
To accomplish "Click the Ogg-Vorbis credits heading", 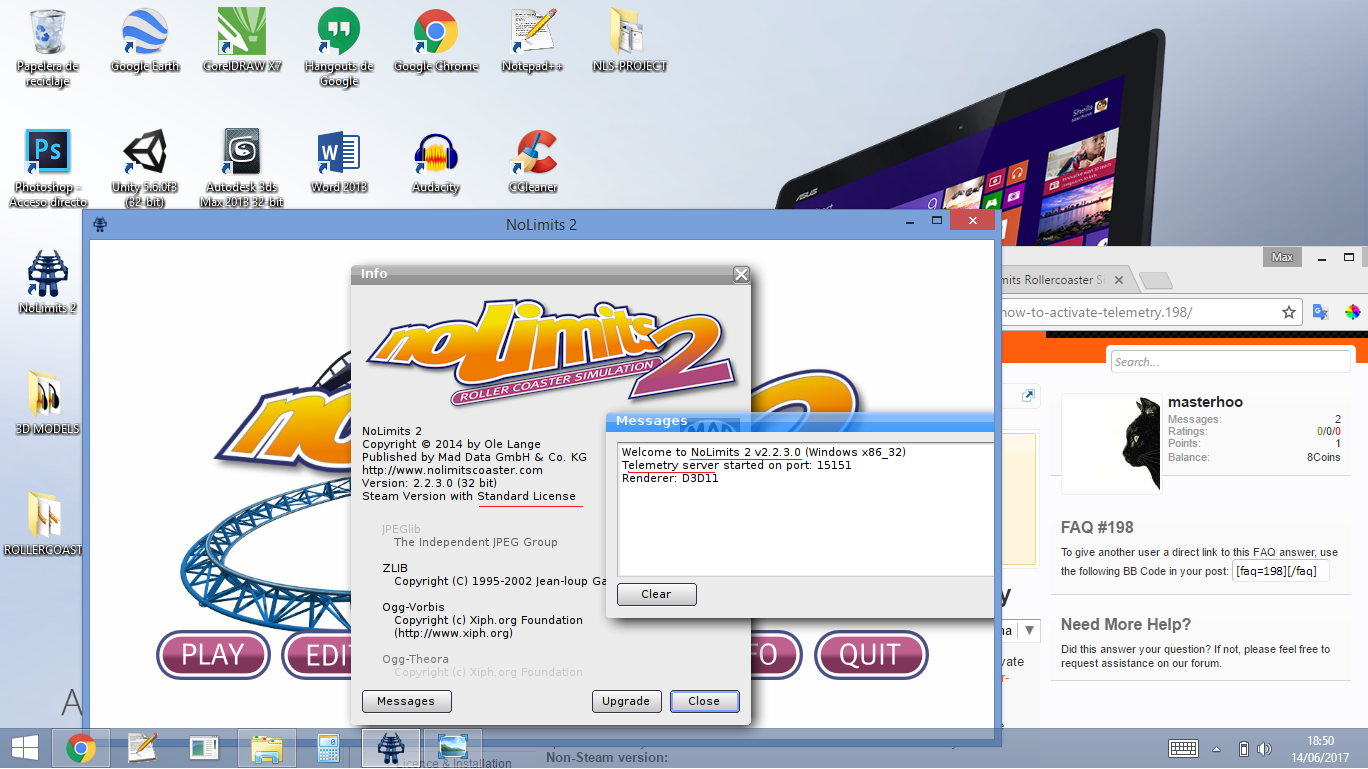I will point(413,607).
